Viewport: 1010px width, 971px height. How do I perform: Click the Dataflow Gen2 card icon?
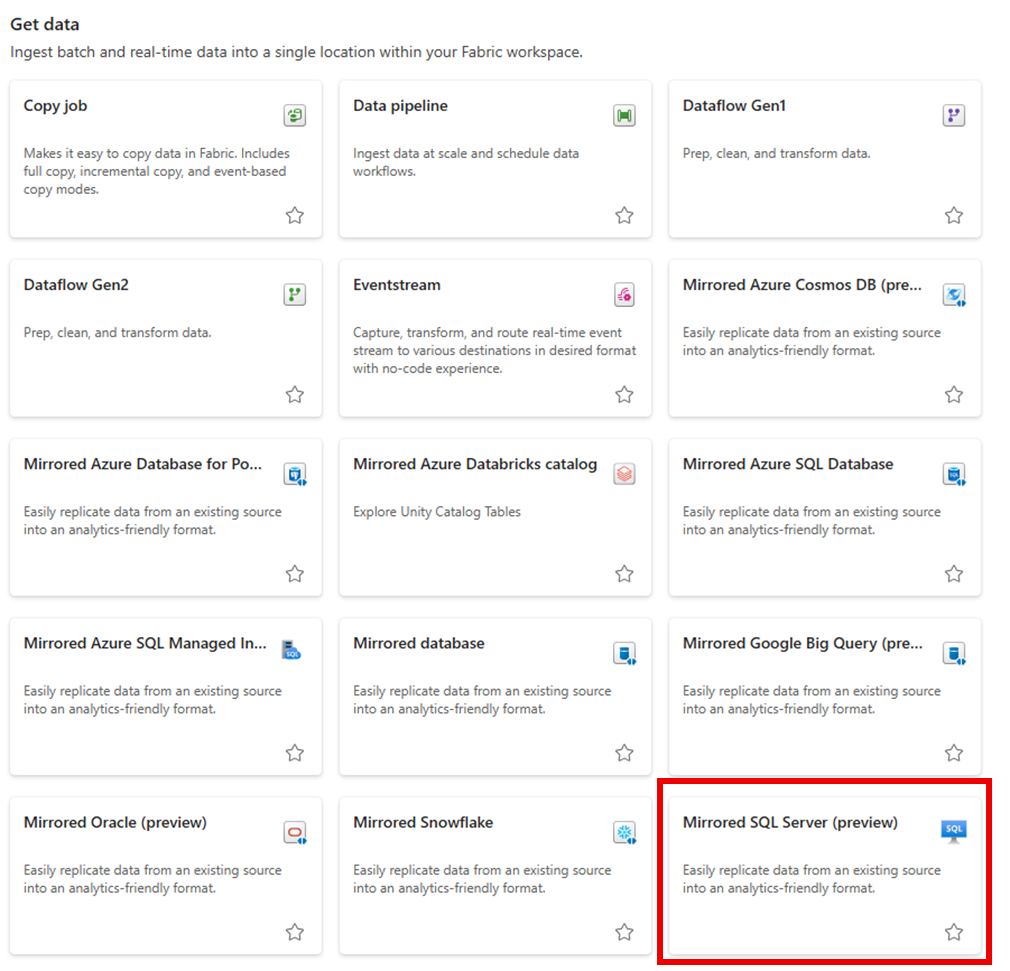[294, 294]
